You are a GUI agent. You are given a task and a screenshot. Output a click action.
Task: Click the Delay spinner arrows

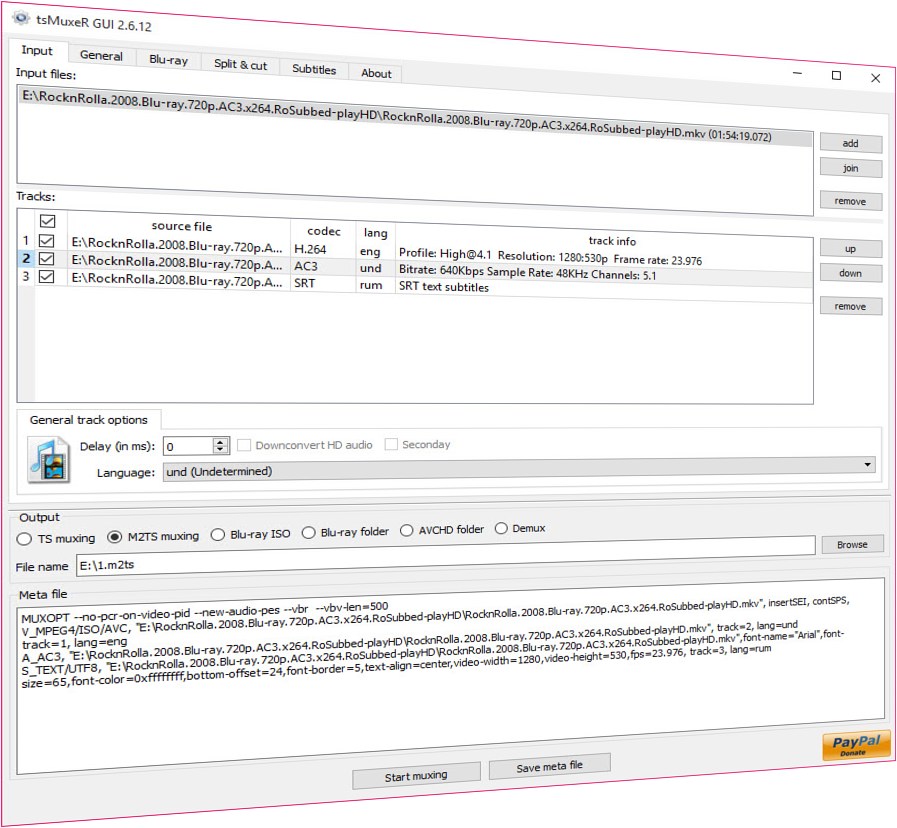click(220, 445)
